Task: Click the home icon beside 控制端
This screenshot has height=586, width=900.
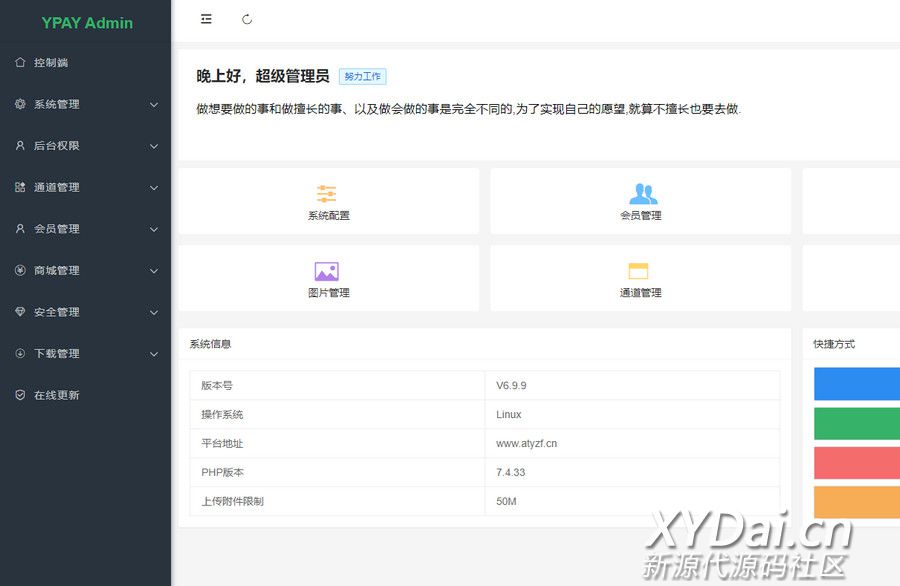Action: (20, 62)
